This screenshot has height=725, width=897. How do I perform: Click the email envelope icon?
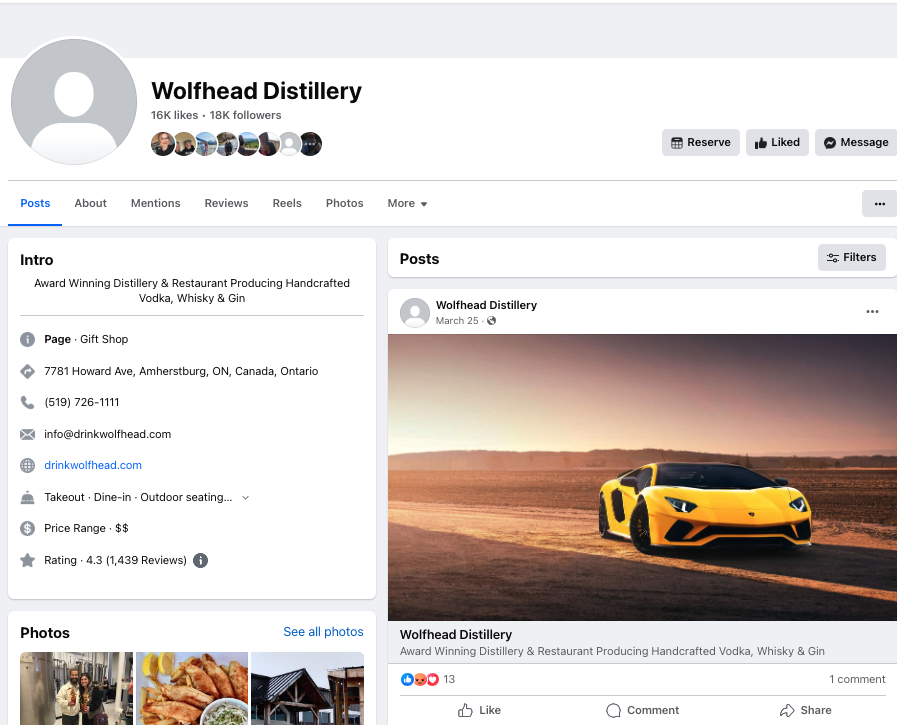(x=27, y=434)
